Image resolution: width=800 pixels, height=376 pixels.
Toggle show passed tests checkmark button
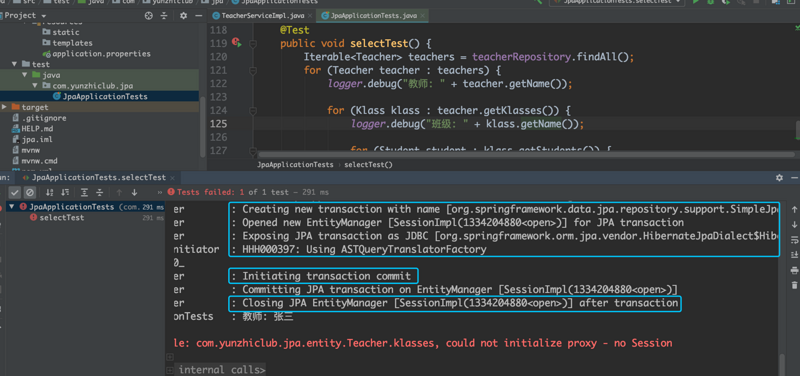[15, 192]
